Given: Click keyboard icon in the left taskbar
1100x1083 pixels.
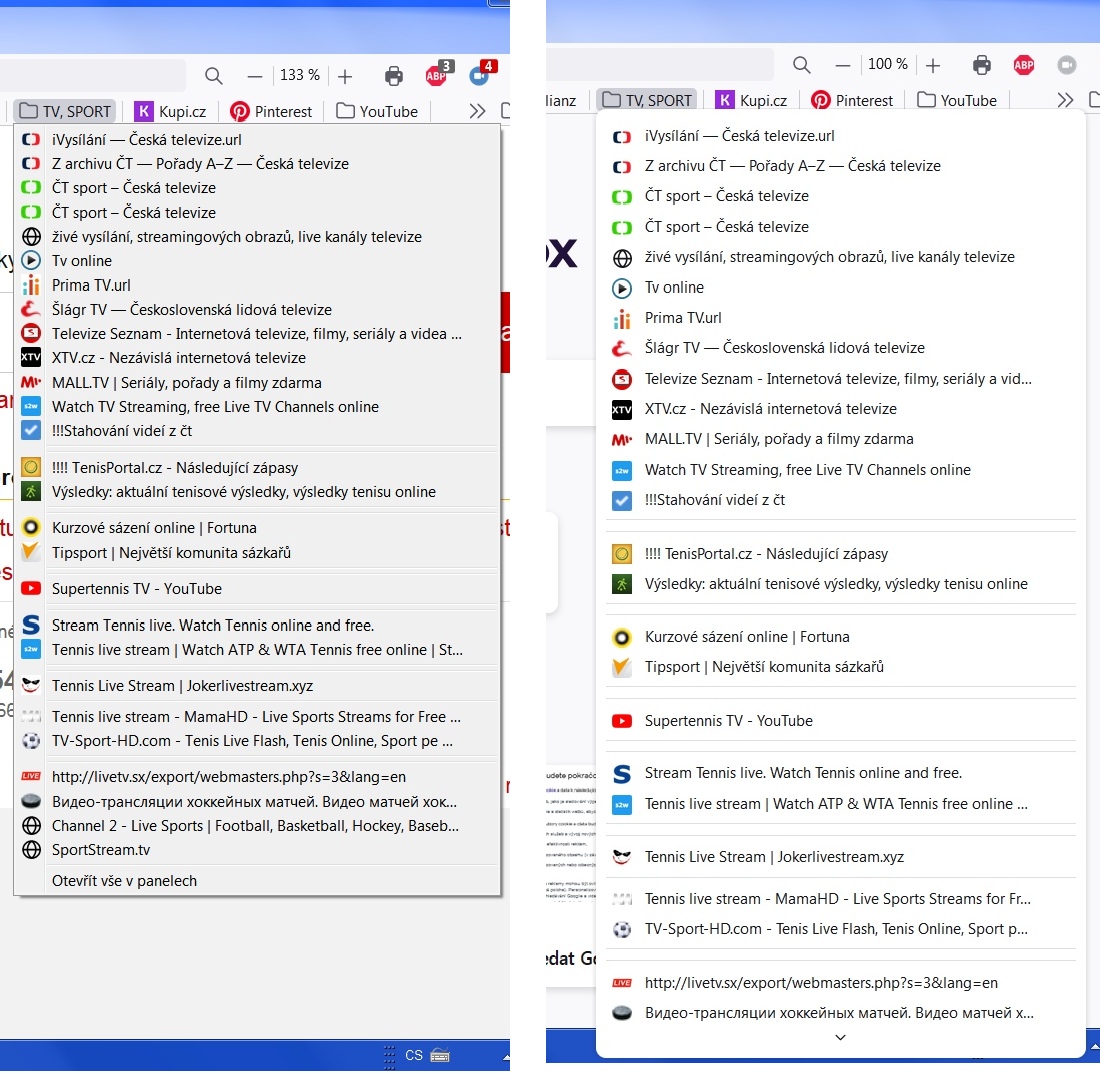Looking at the screenshot, I should tap(440, 1055).
